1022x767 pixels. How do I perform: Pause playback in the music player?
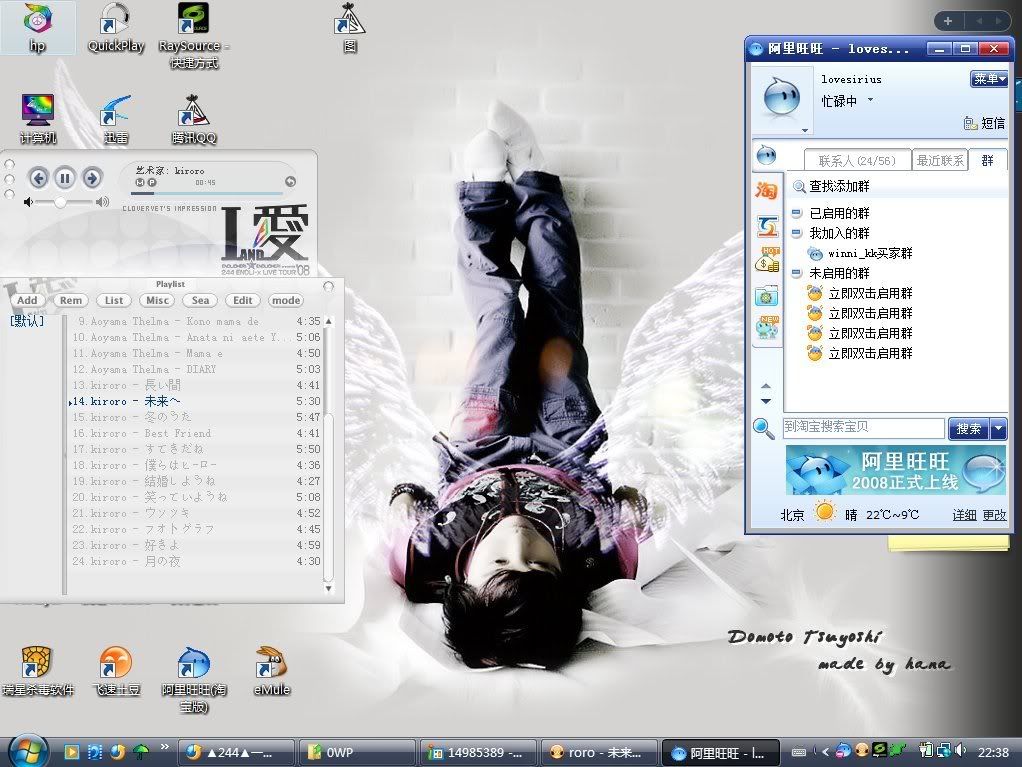[65, 178]
